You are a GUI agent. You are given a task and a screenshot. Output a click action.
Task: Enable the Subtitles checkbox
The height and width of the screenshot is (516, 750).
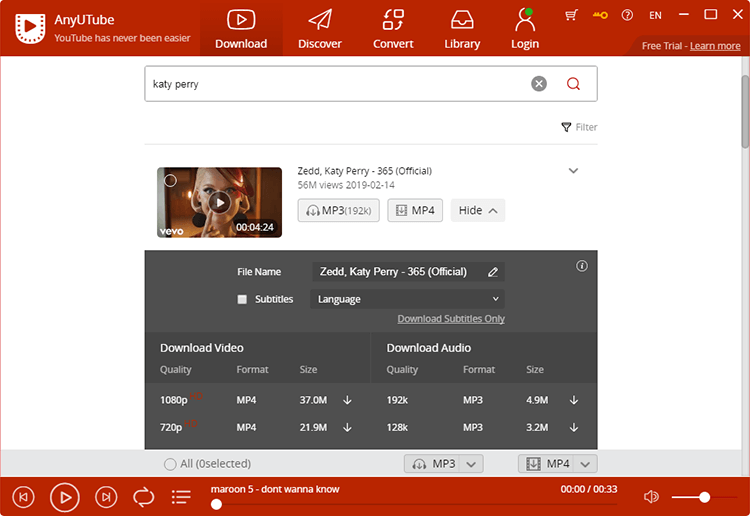click(x=242, y=299)
